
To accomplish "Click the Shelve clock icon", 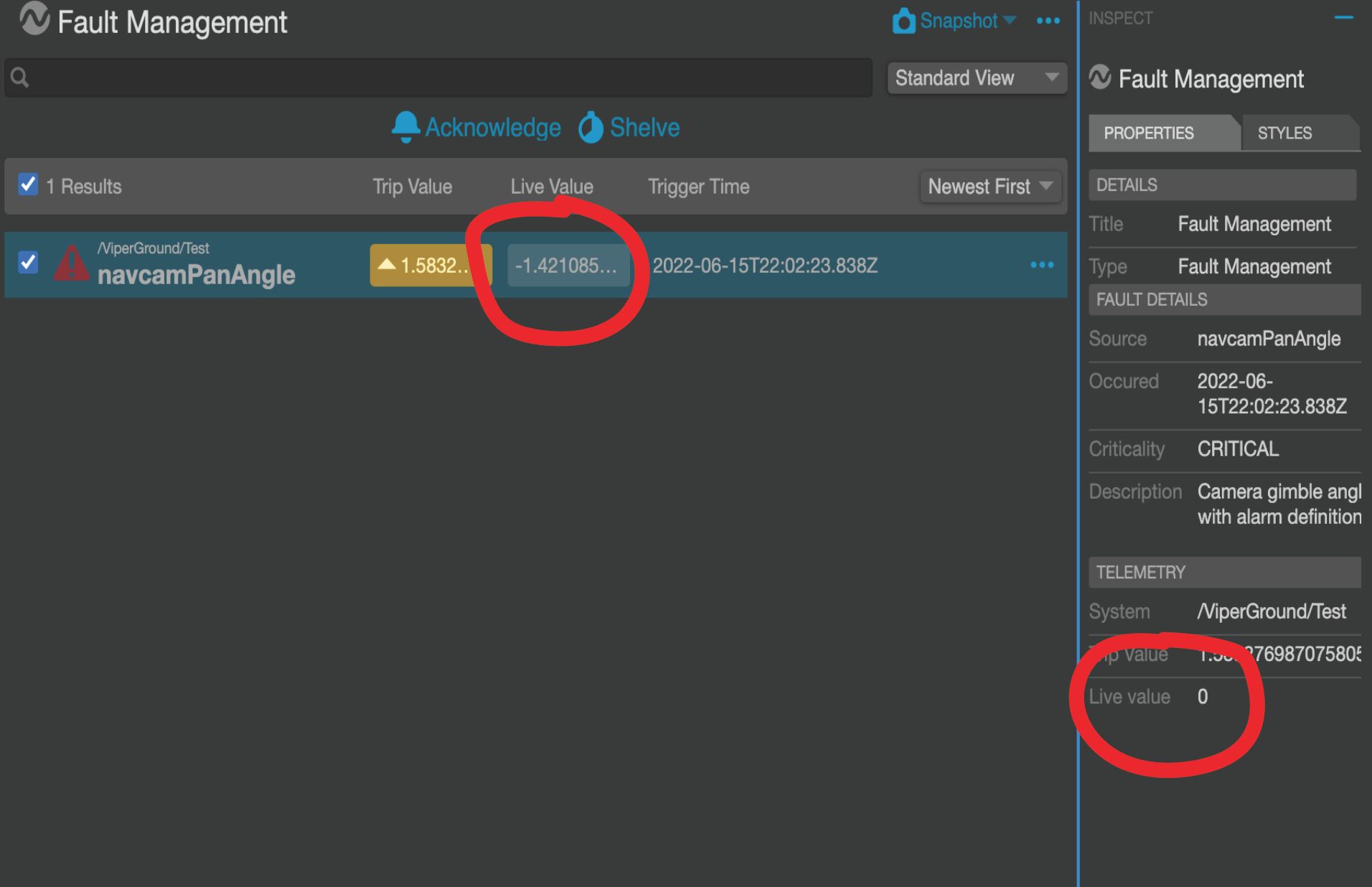I will [x=591, y=127].
